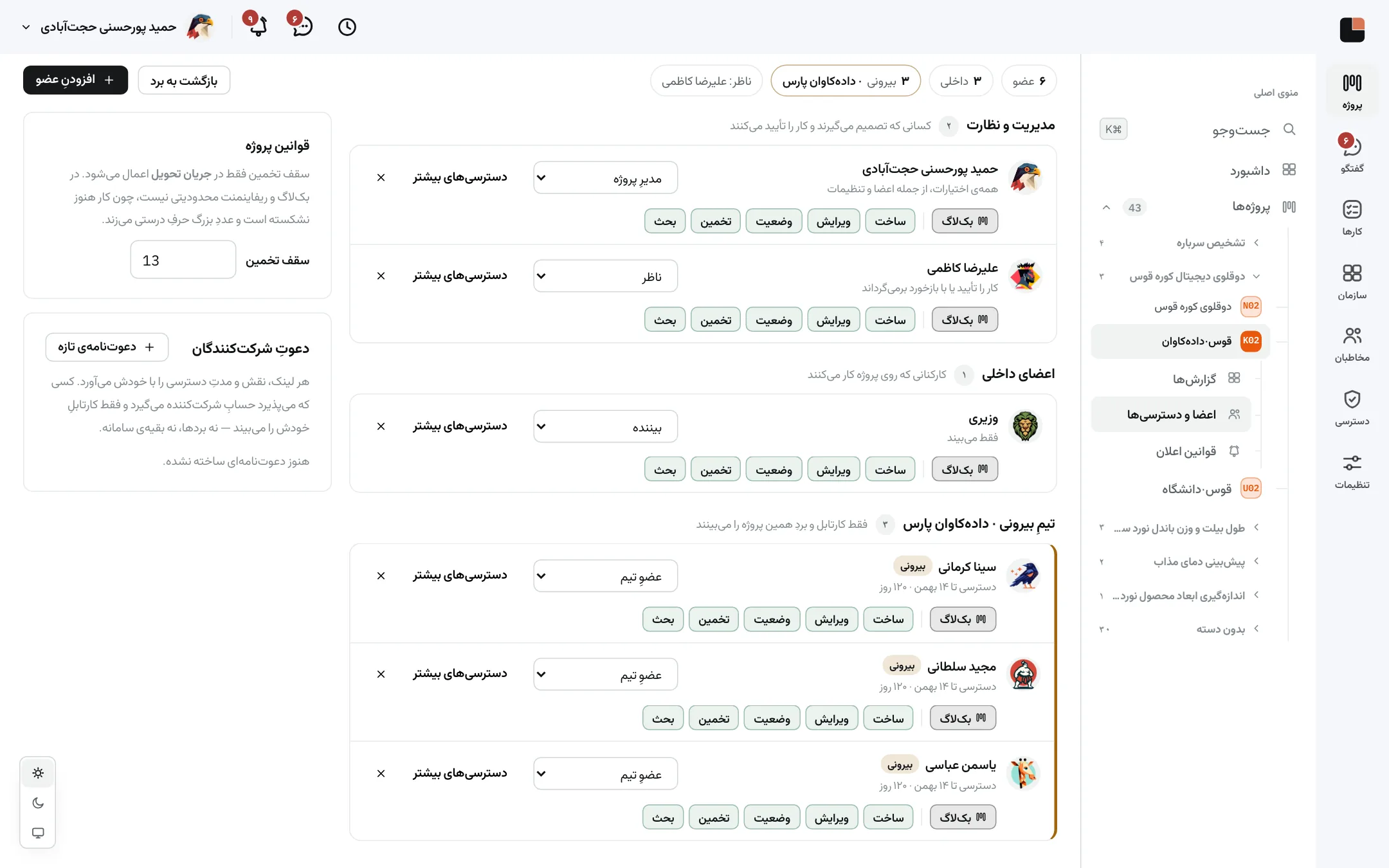Toggle بک‌لاگ permission for حمید پورحسنی حجت‌آبادی
This screenshot has width=1389, height=868.
click(x=965, y=221)
